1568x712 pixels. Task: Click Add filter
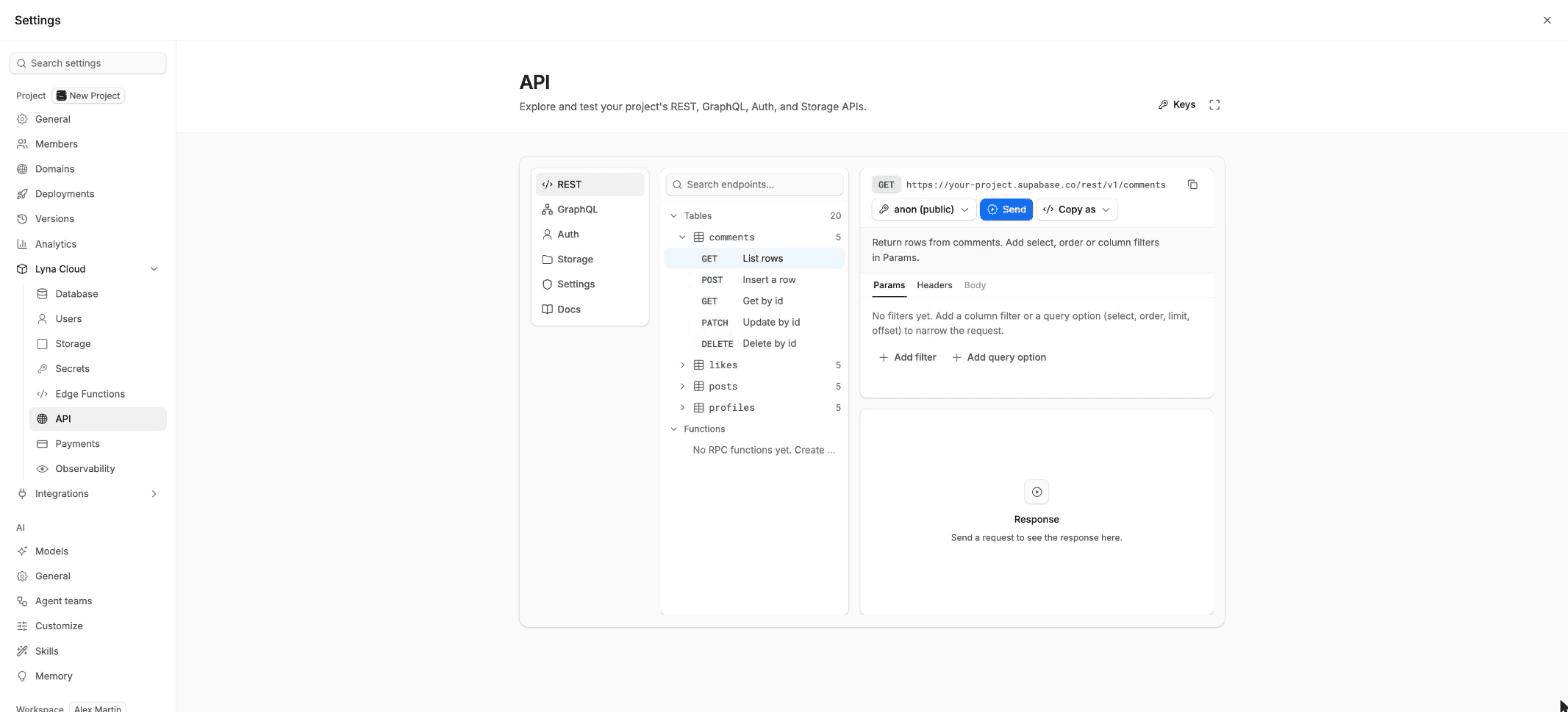(x=907, y=358)
